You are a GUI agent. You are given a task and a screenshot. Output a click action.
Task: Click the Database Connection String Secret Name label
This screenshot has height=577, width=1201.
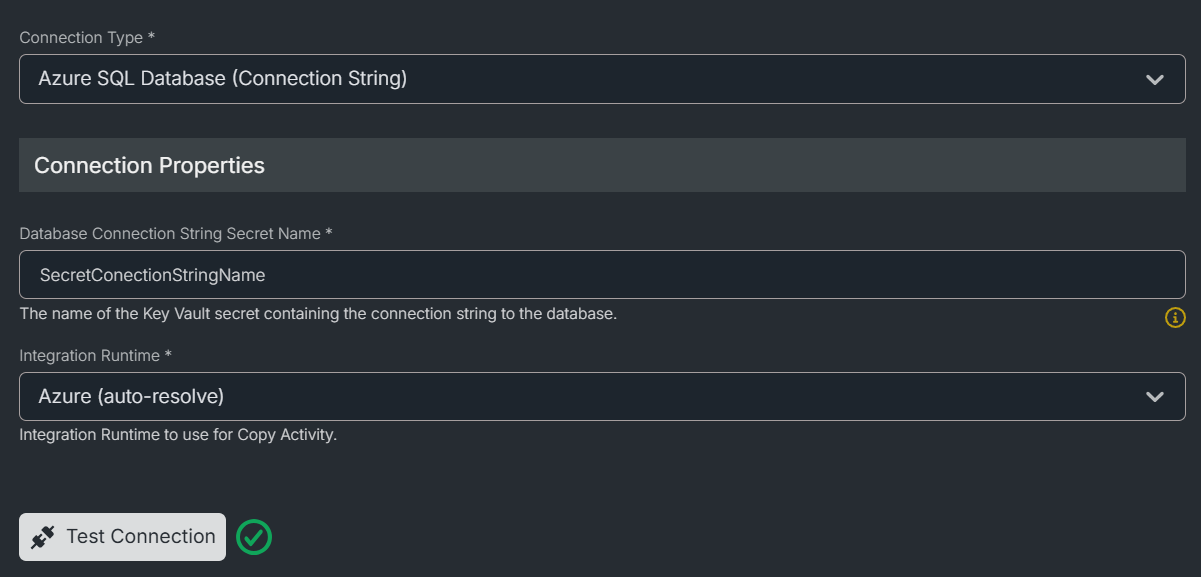coord(170,234)
